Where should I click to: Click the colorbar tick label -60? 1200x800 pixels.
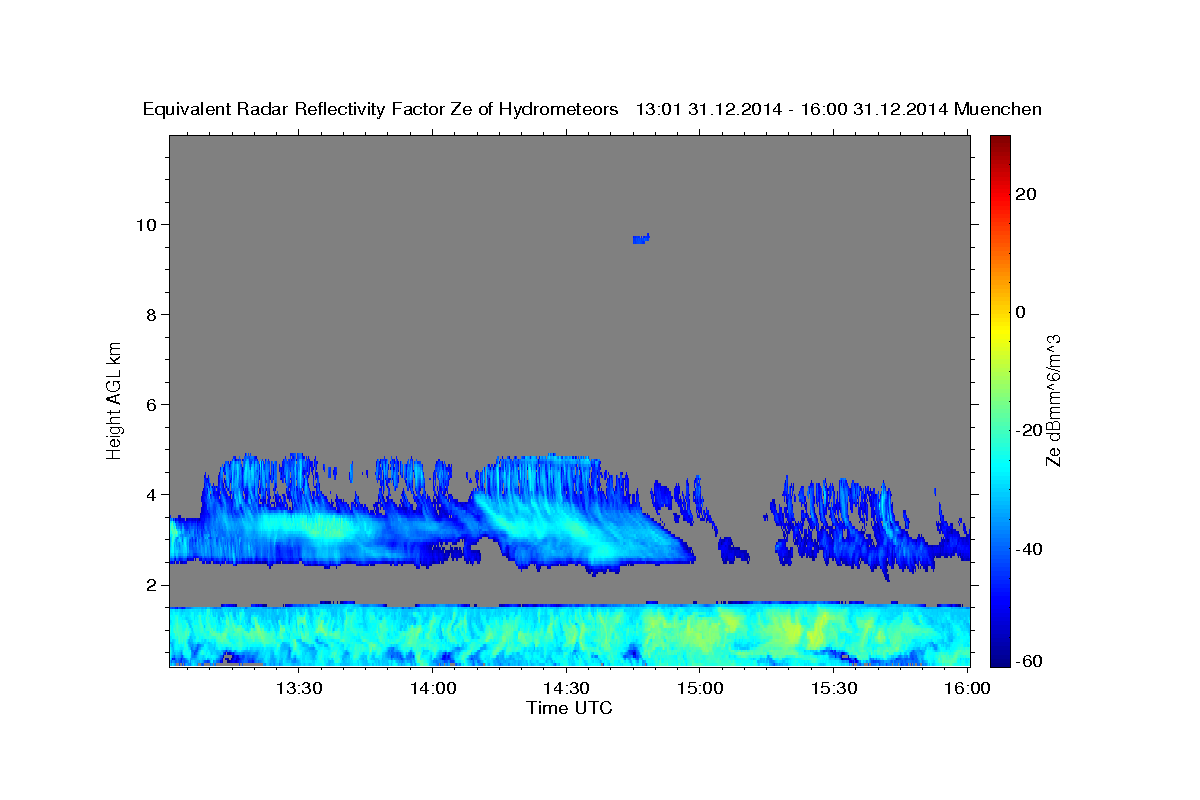1027,661
